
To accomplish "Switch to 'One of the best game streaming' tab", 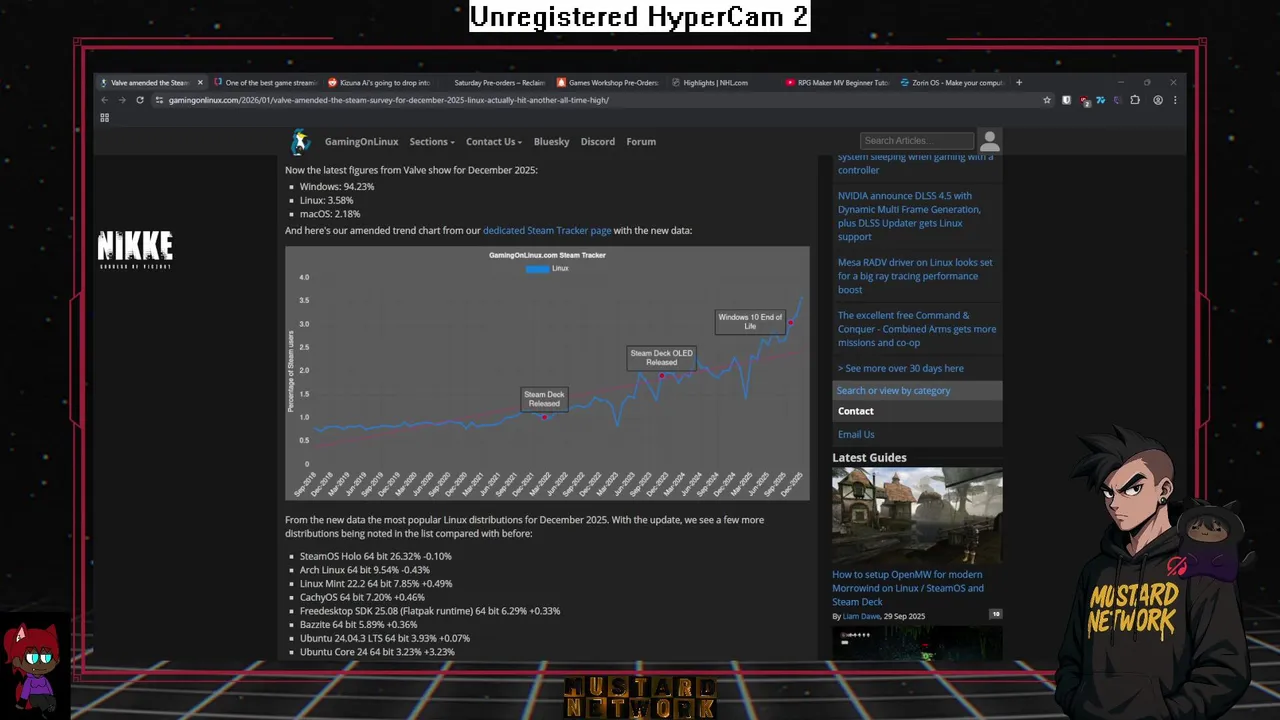I will click(265, 83).
